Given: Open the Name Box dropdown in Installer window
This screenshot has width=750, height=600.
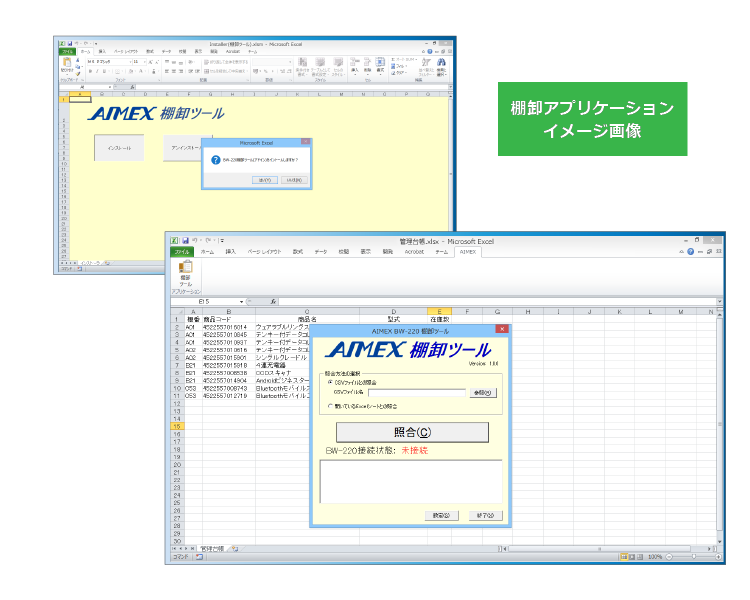Looking at the screenshot, I should coord(110,87).
